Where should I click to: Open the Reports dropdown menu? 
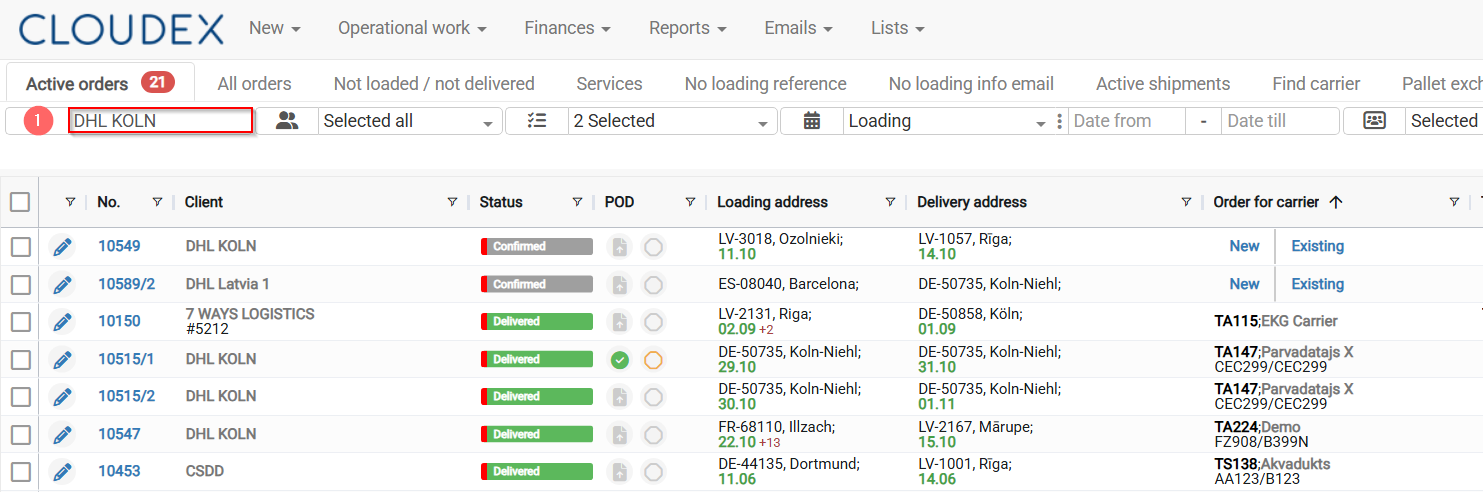coord(687,28)
